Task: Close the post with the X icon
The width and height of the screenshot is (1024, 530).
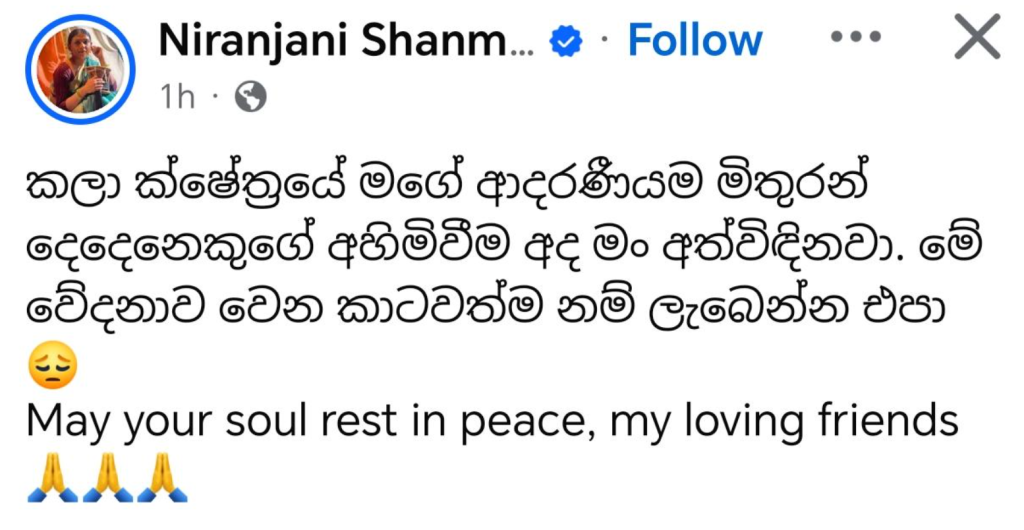Action: click(x=976, y=38)
